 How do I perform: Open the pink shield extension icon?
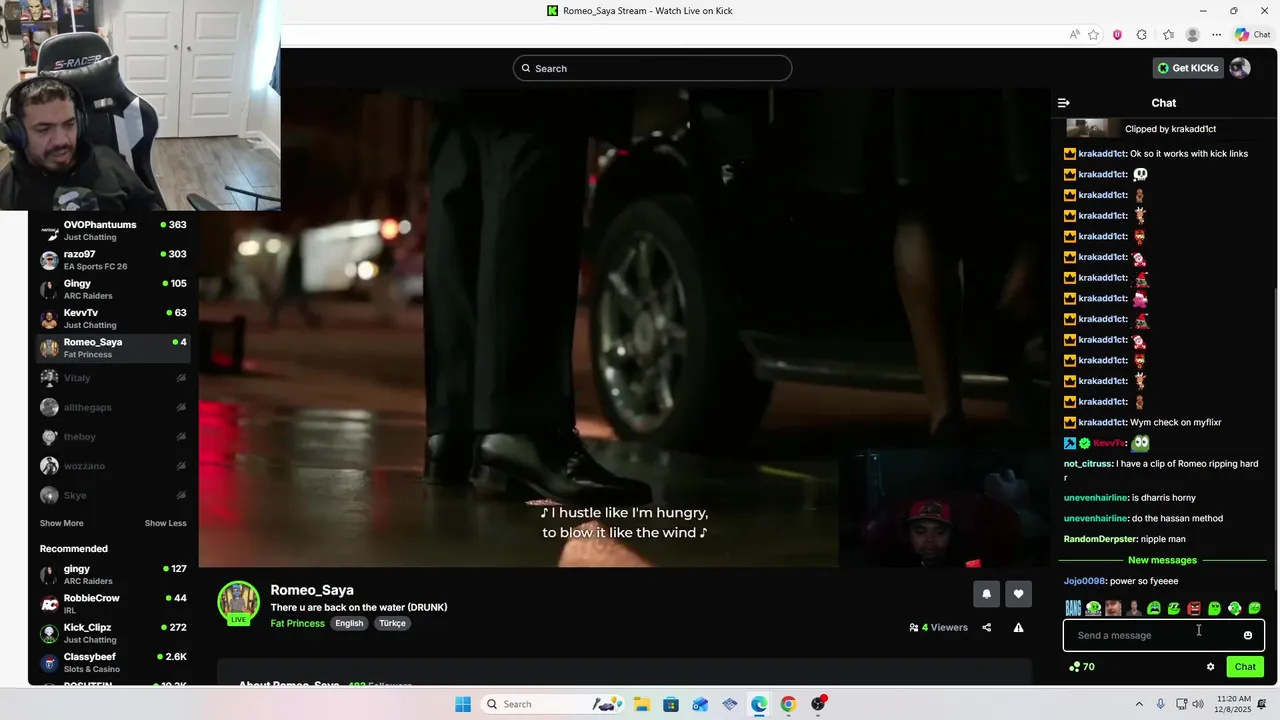click(x=1117, y=34)
